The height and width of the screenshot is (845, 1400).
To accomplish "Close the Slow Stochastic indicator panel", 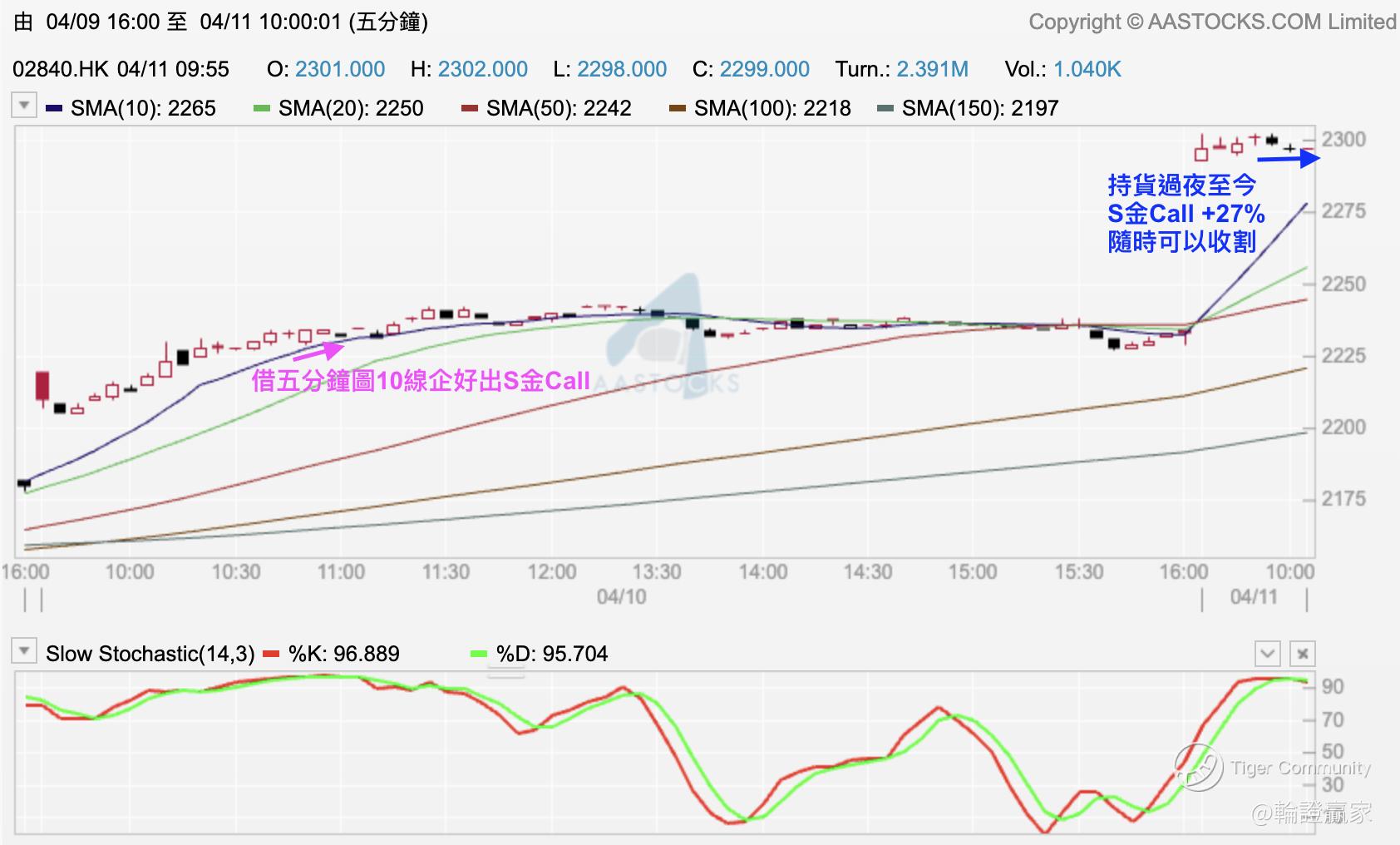I will (1303, 654).
